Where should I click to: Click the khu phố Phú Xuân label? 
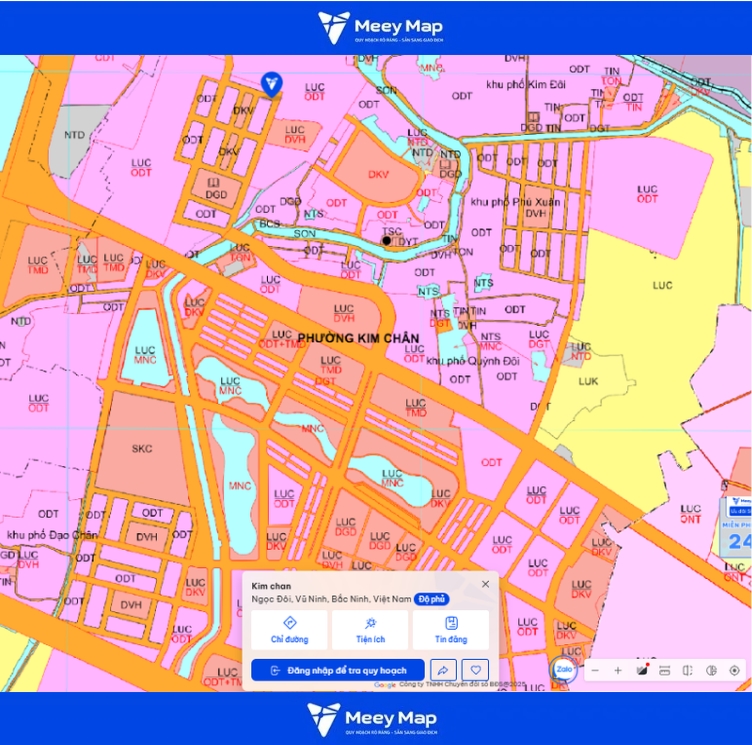point(515,202)
